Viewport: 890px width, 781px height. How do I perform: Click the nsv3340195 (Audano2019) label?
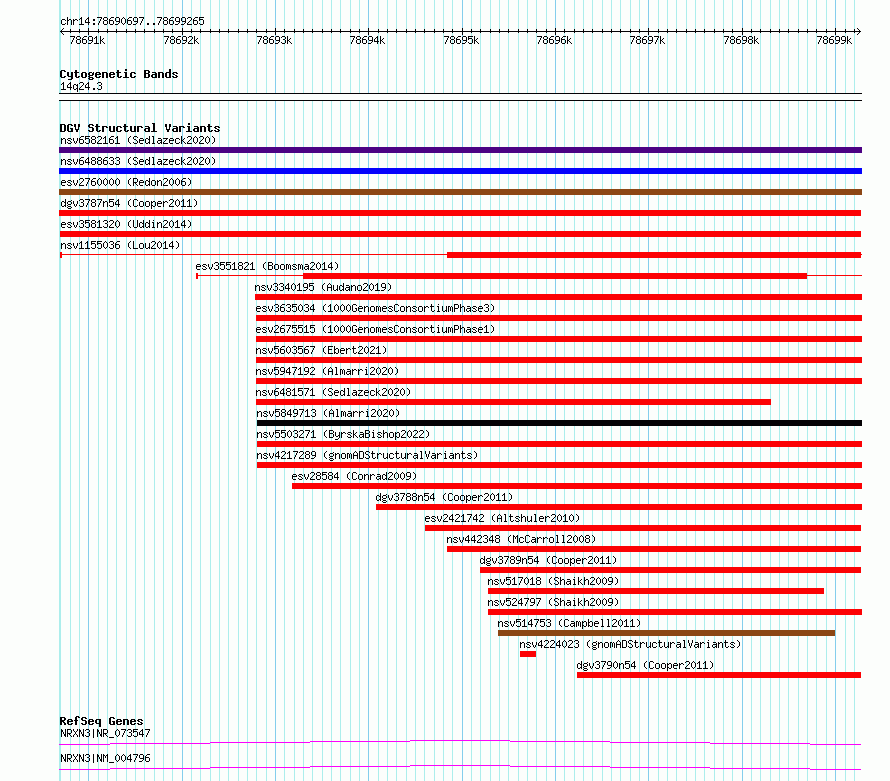(323, 287)
